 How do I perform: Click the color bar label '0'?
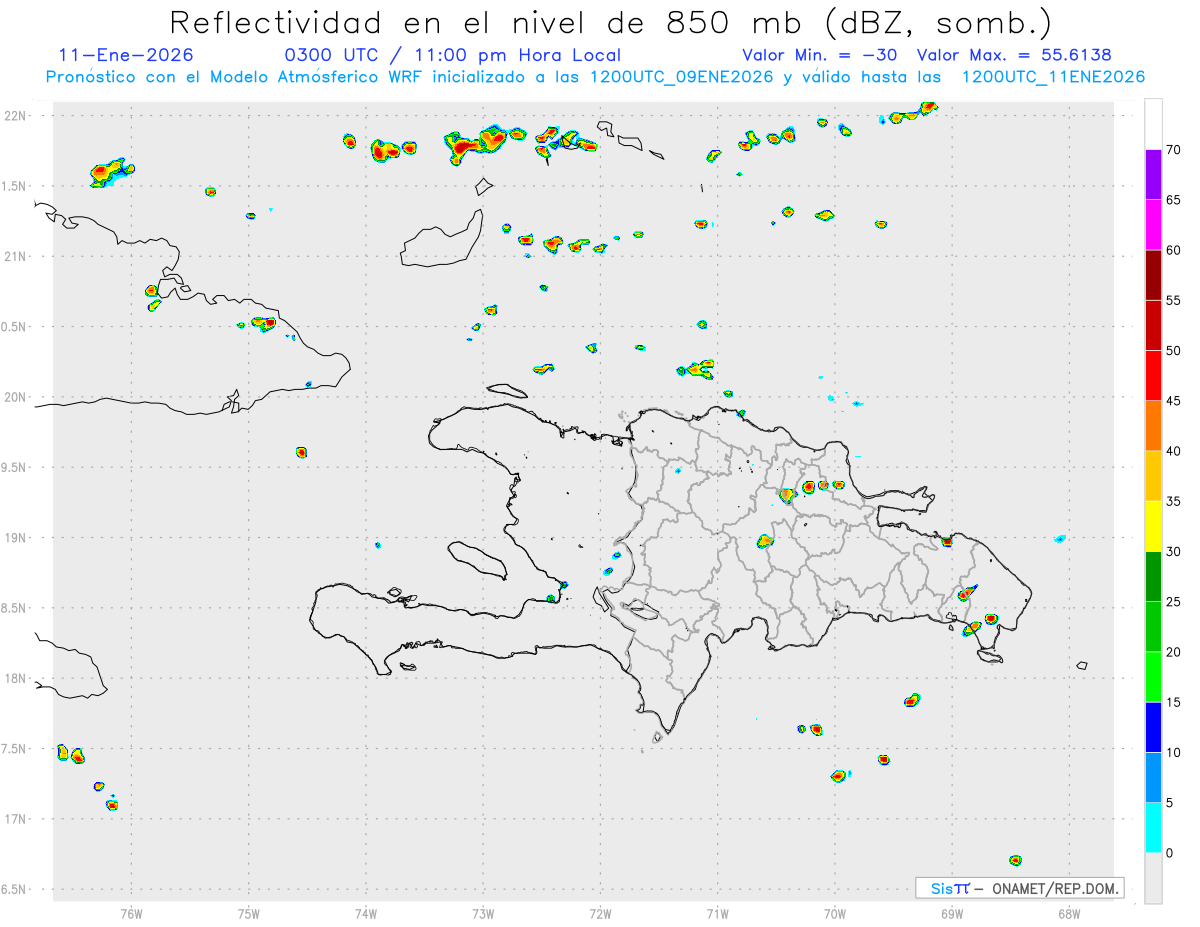(1171, 853)
